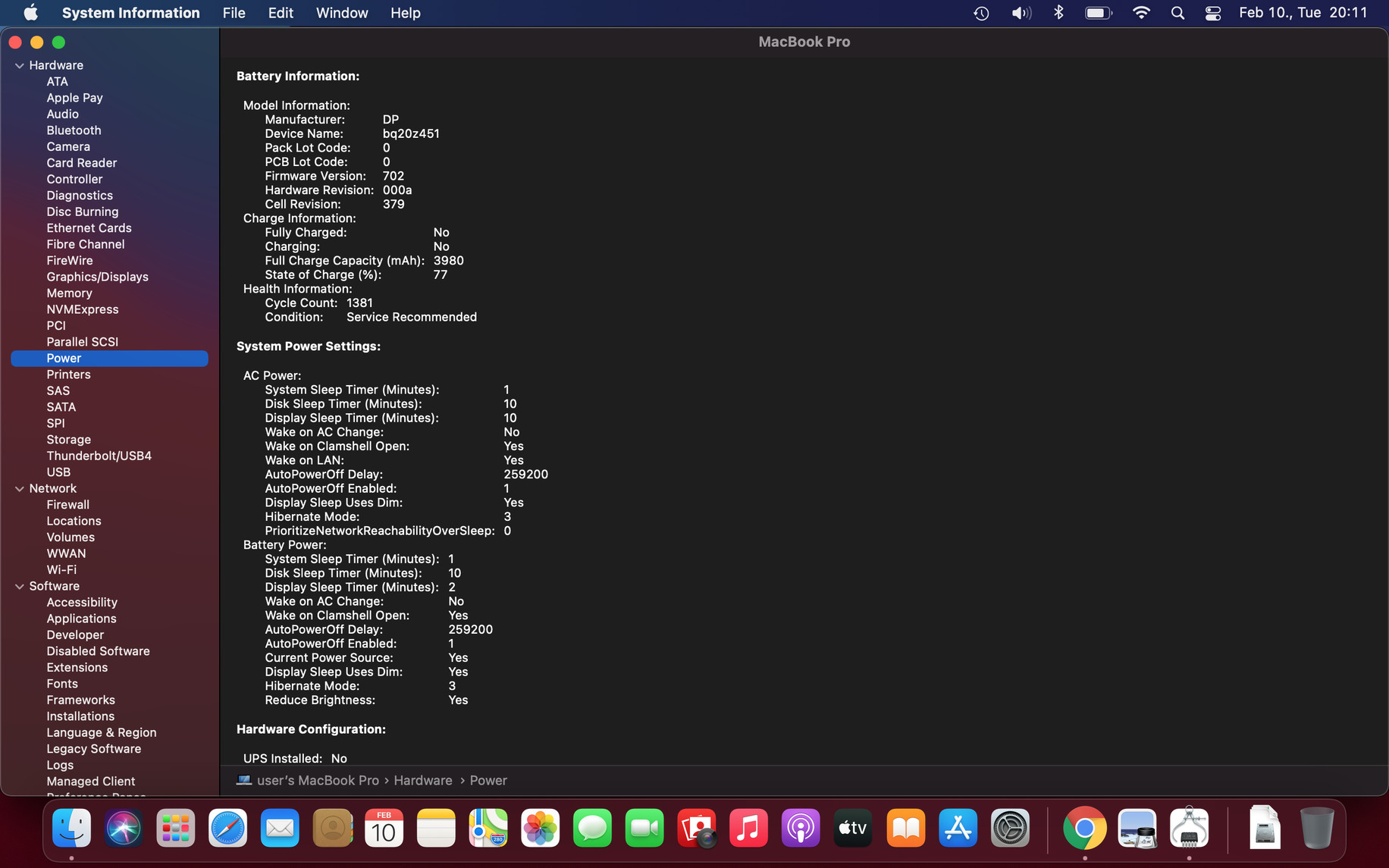The width and height of the screenshot is (1389, 868).
Task: Select Firewall under Network
Action: [x=67, y=505]
